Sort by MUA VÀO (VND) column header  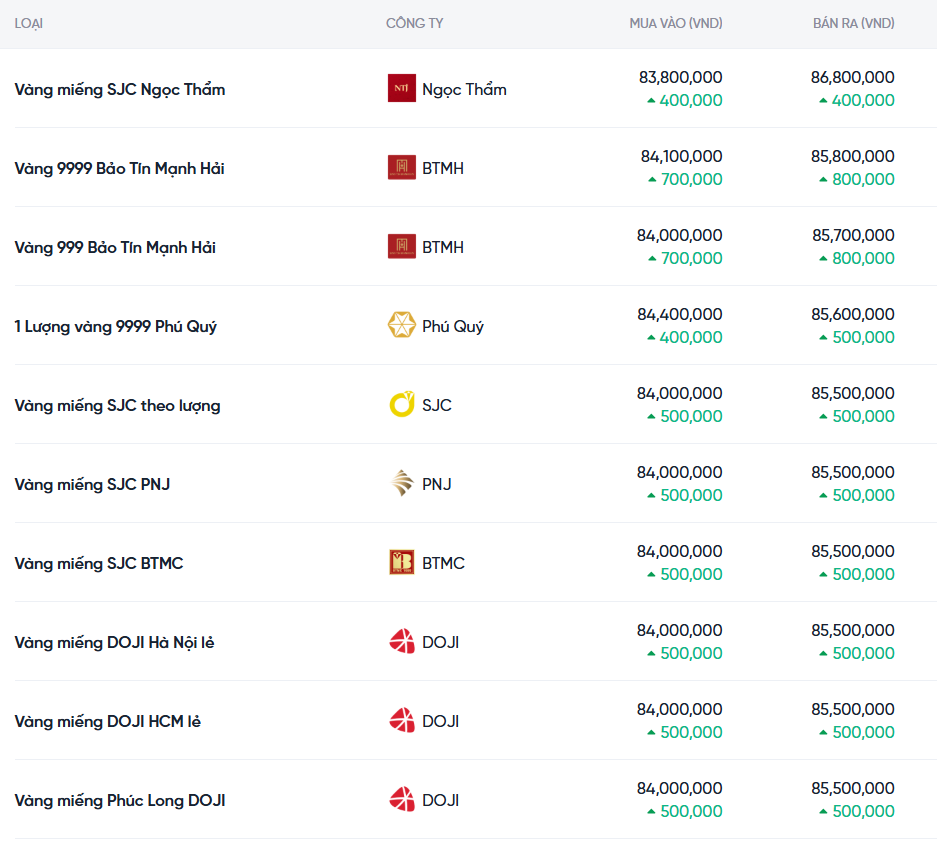pos(675,23)
